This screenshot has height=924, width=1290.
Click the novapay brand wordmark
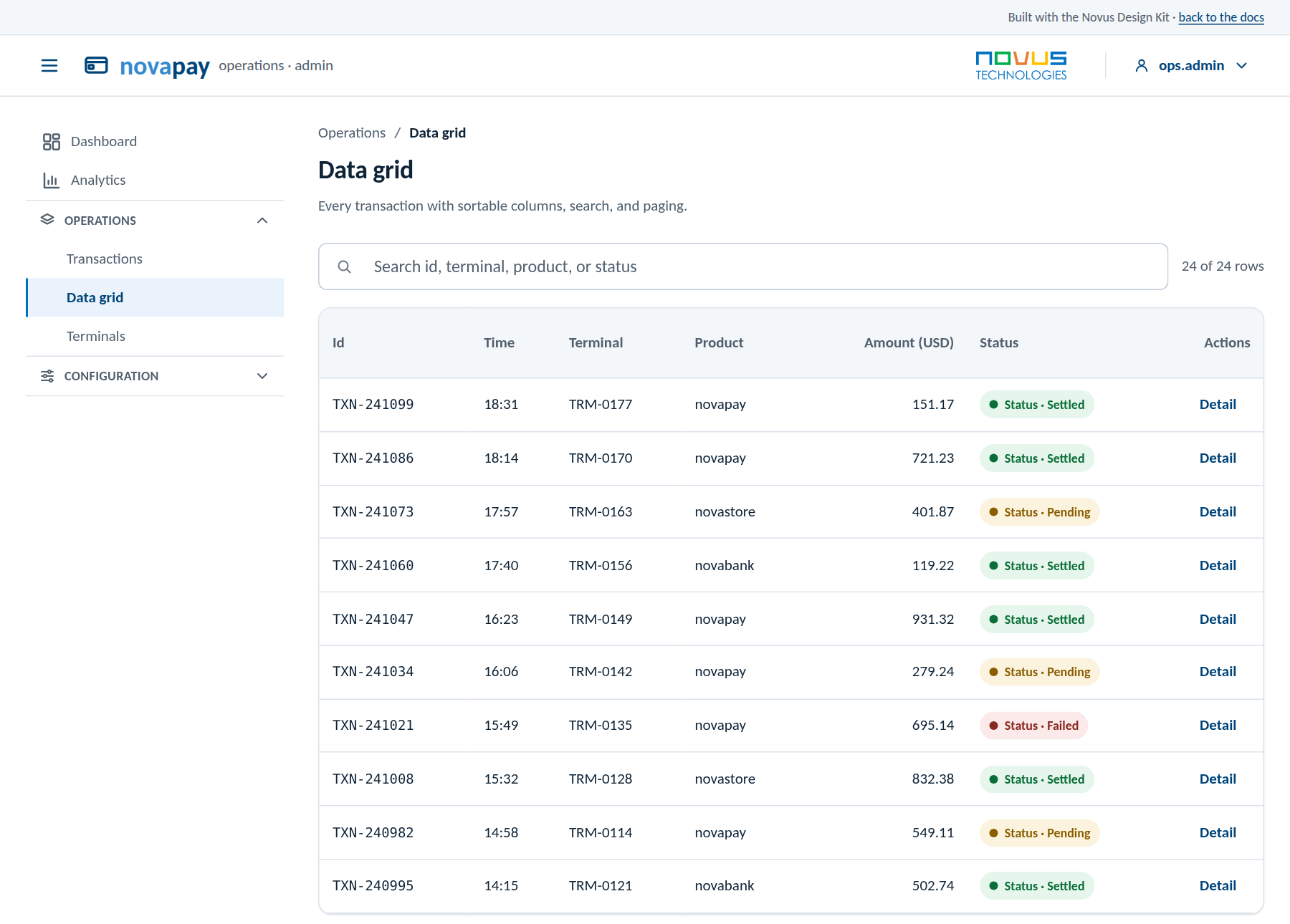coord(165,67)
